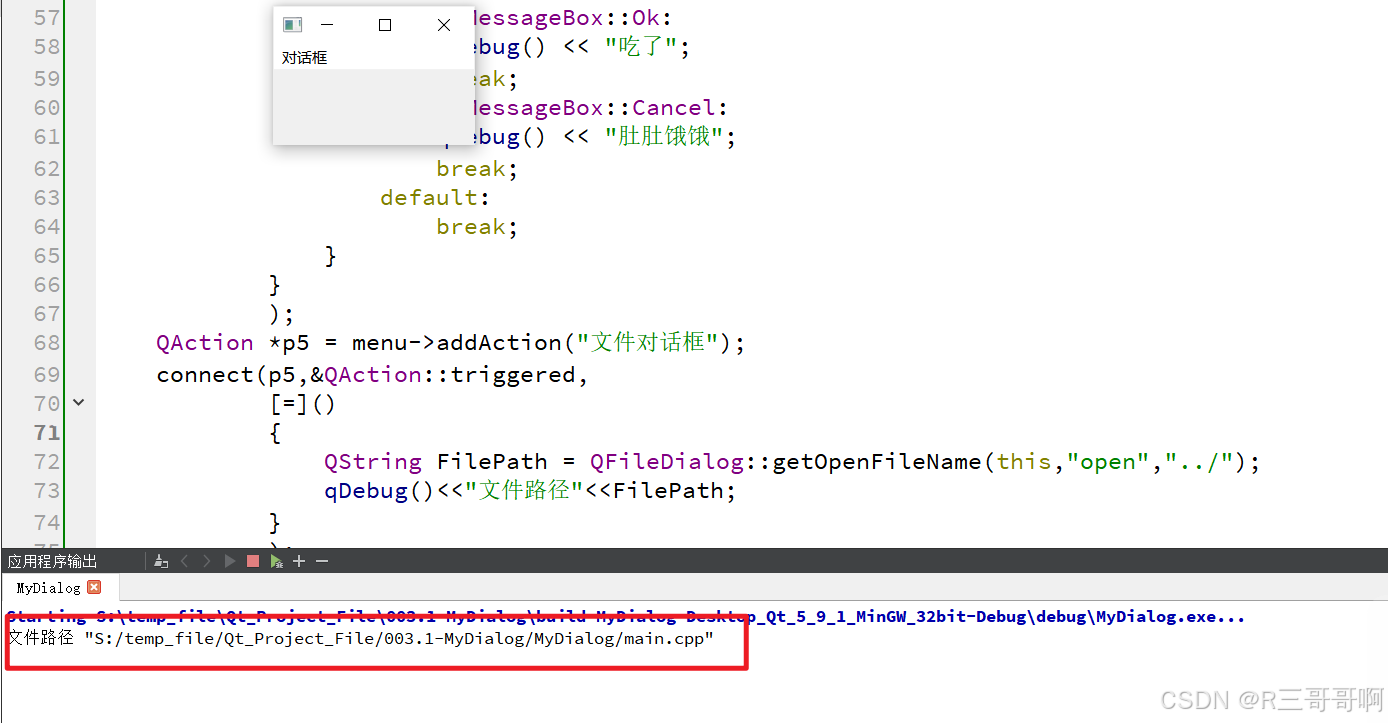The width and height of the screenshot is (1388, 723).
Task: Zoom out output text with minus icon
Action: pyautogui.click(x=322, y=562)
